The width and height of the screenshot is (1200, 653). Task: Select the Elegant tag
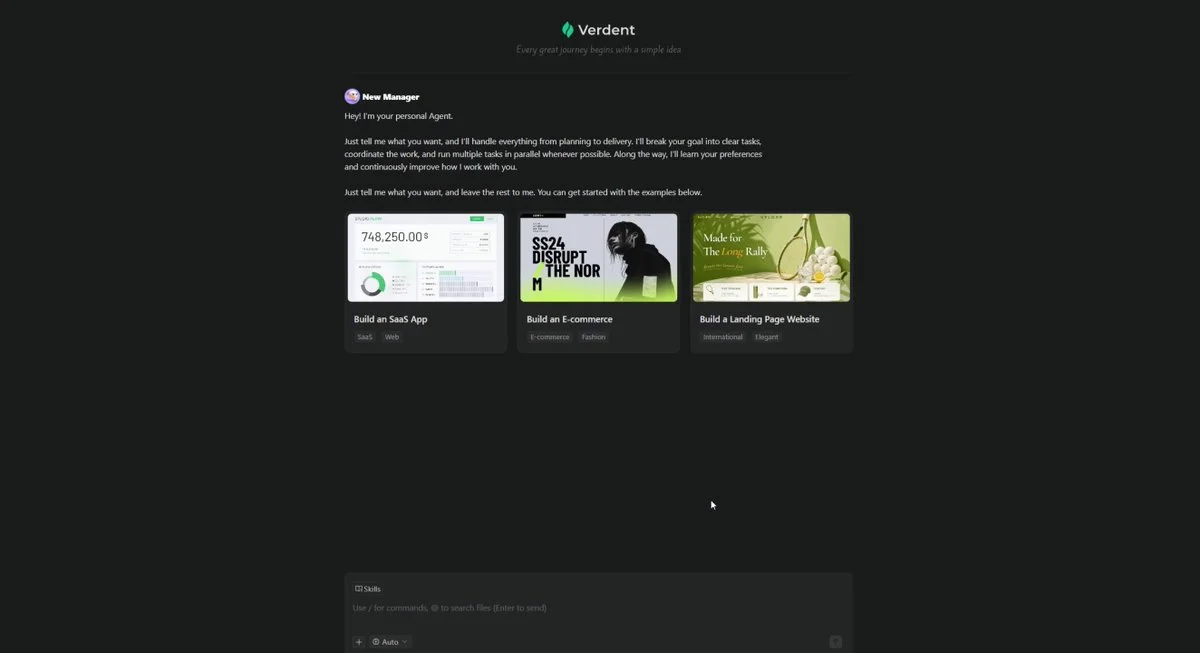point(767,337)
